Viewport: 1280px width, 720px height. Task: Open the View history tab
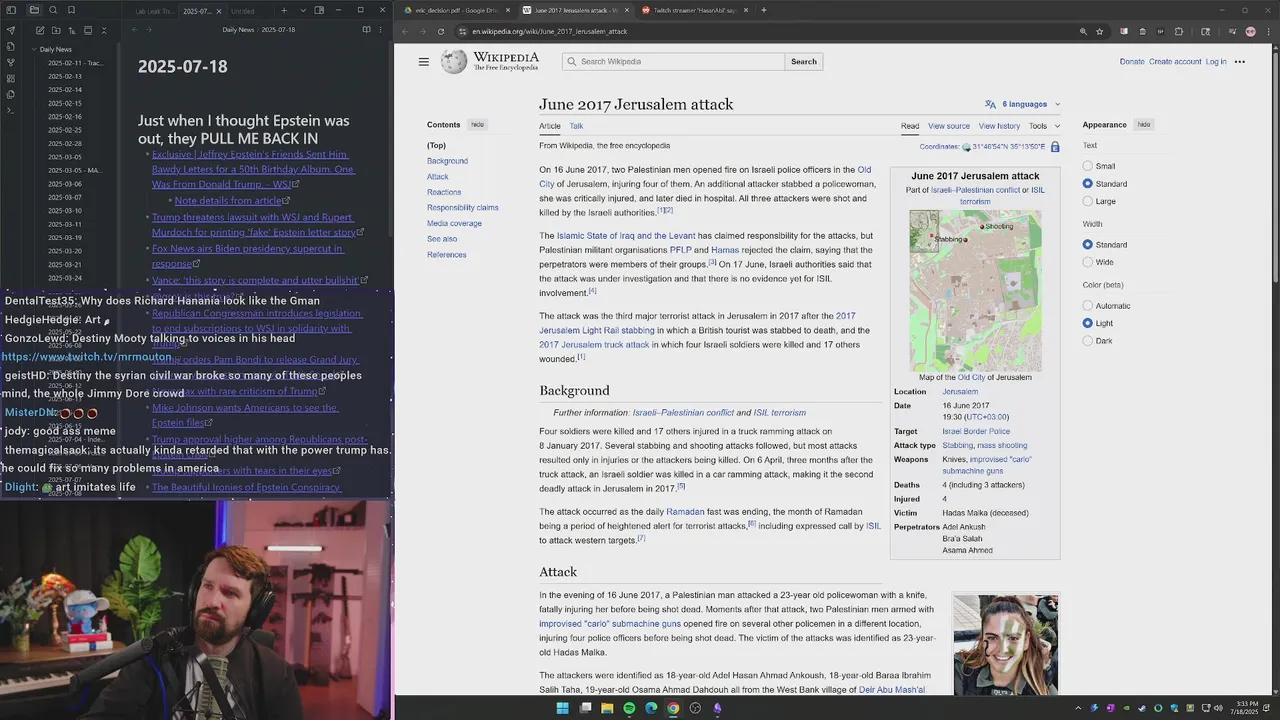click(x=999, y=126)
